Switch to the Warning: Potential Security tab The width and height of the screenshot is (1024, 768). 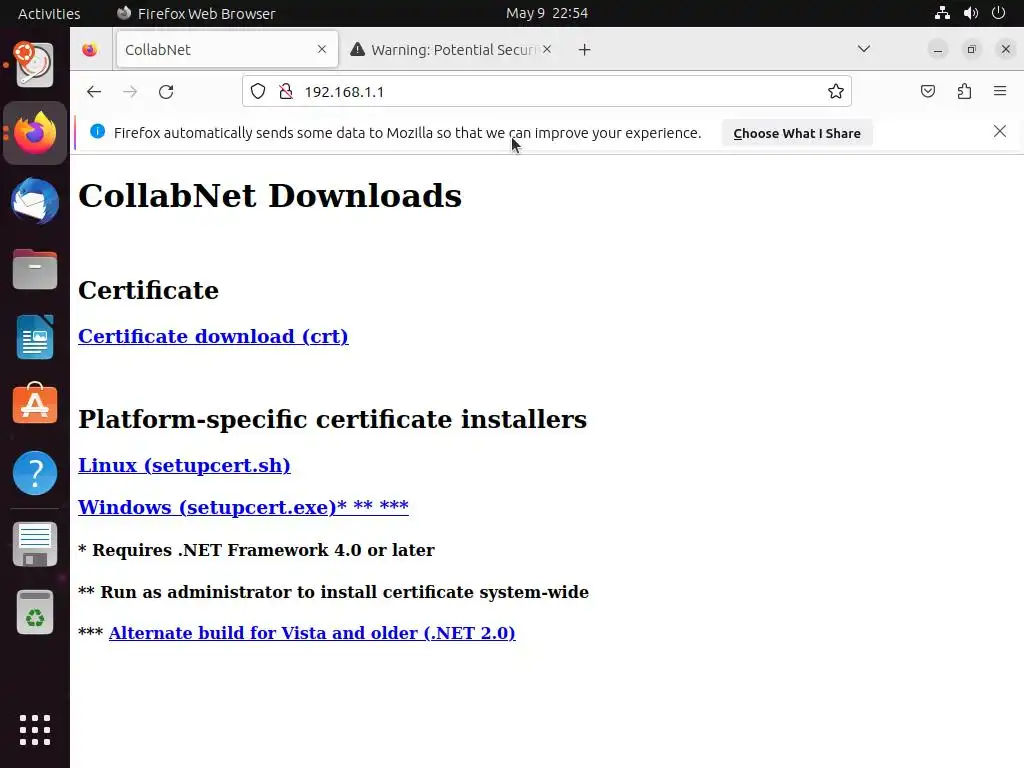tap(451, 50)
